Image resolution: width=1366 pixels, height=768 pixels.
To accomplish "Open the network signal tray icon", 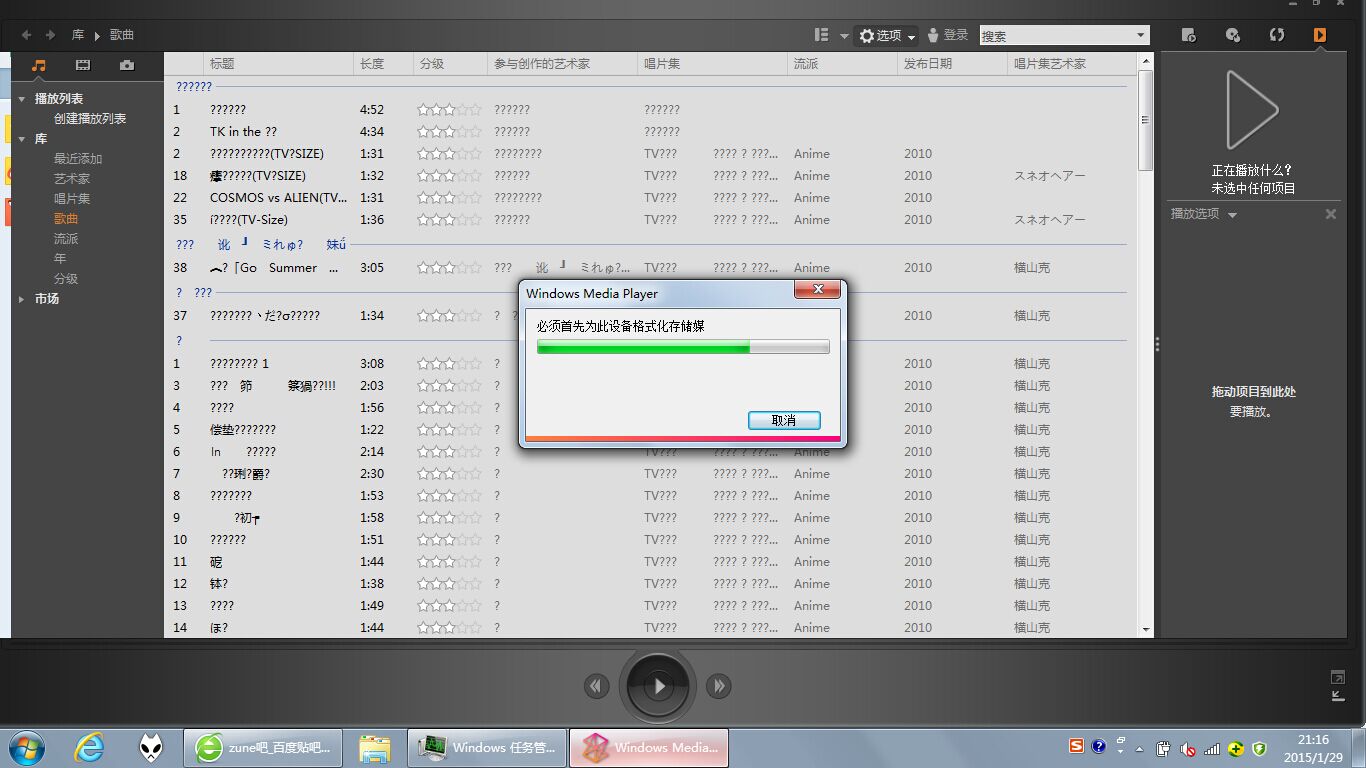I will (x=1212, y=749).
